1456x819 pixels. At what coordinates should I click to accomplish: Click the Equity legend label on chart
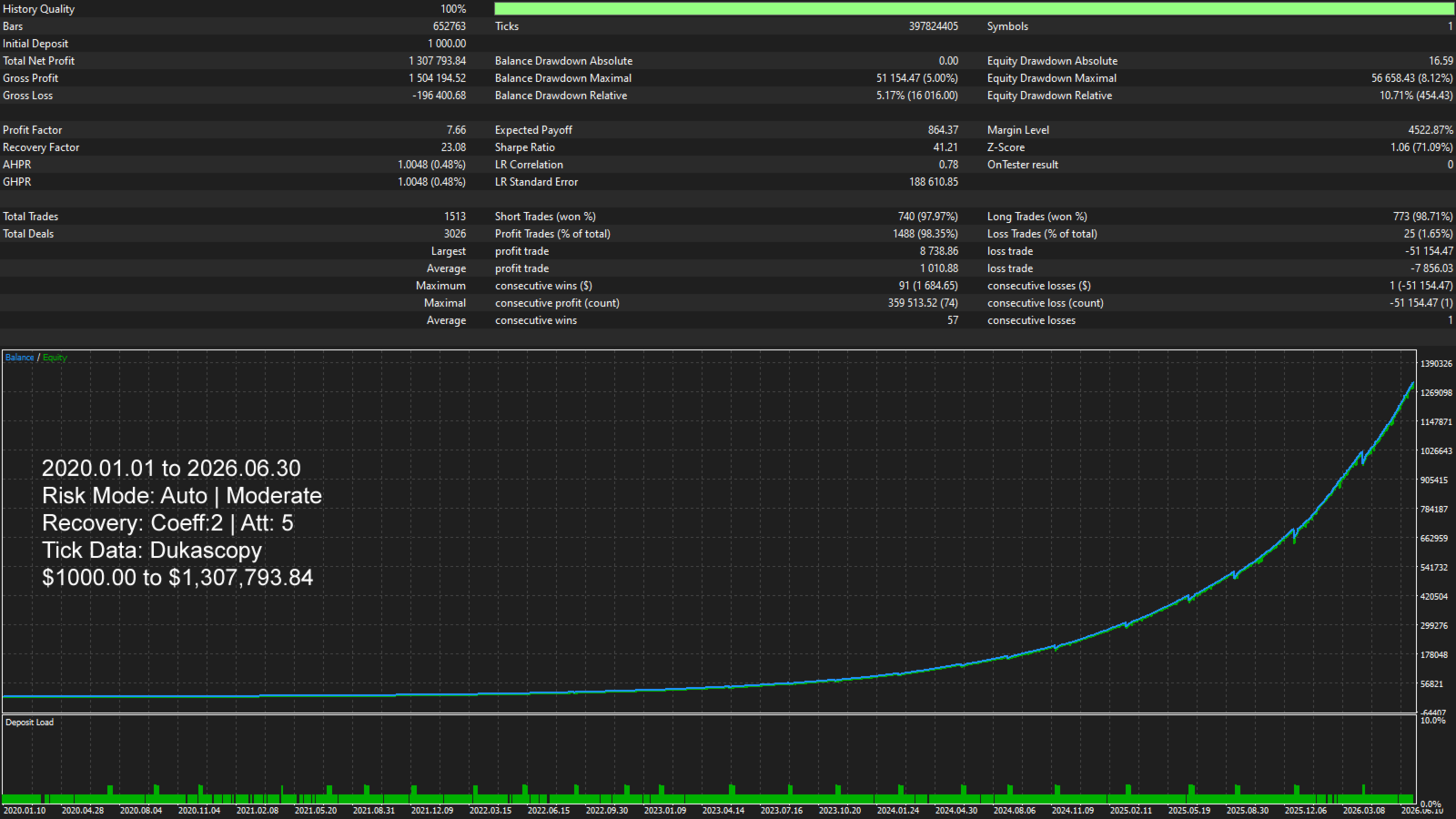pyautogui.click(x=55, y=358)
